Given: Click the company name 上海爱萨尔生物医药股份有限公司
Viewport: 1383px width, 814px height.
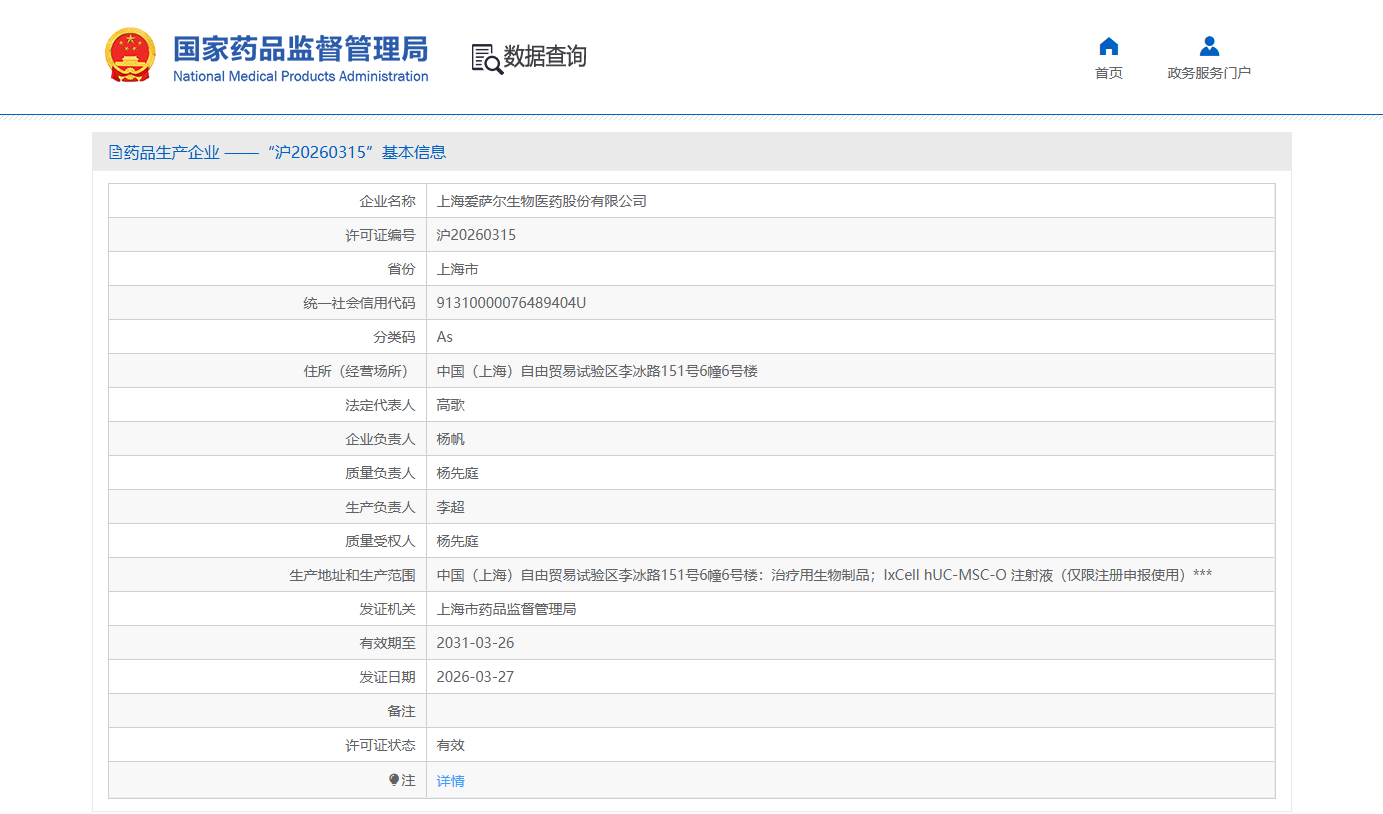Looking at the screenshot, I should click(x=541, y=201).
